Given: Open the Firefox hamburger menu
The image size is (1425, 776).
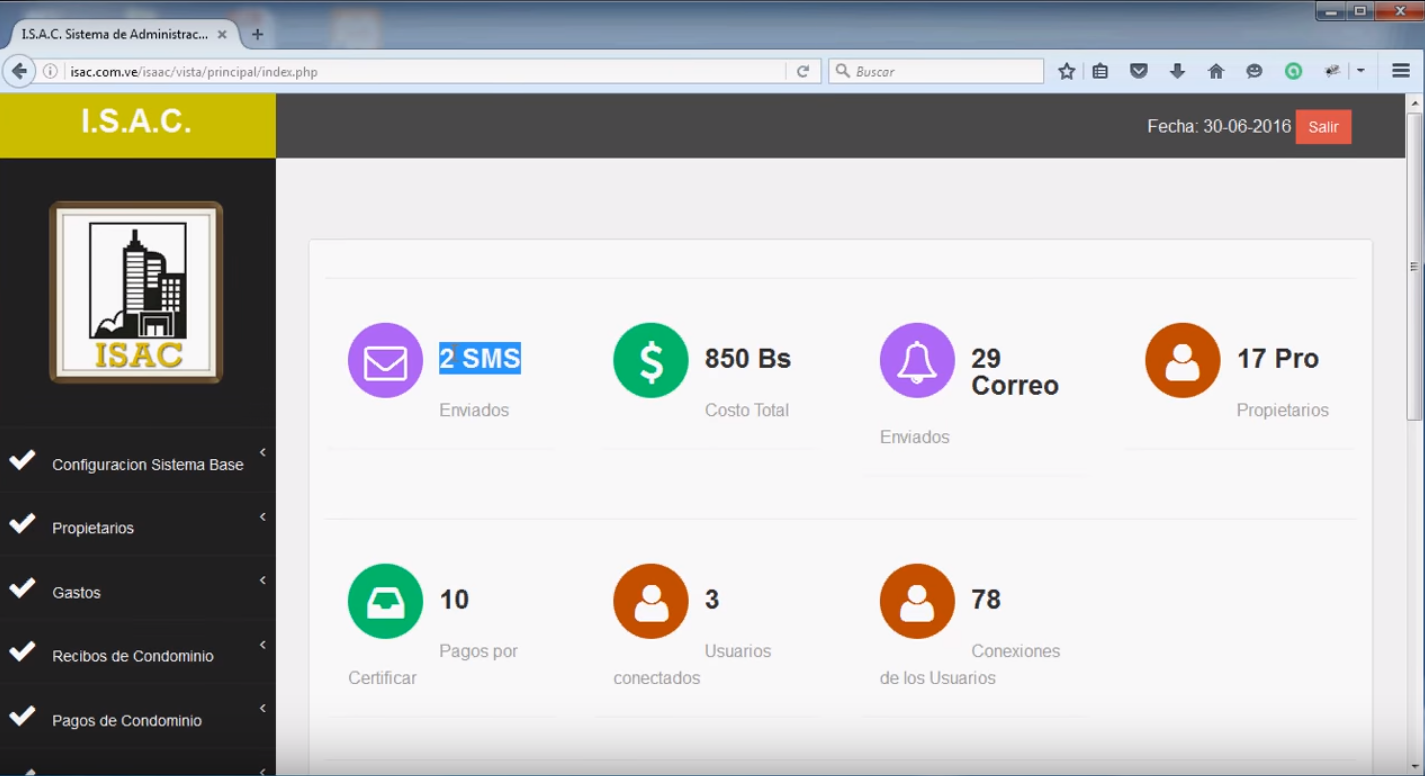Looking at the screenshot, I should click(x=1401, y=71).
